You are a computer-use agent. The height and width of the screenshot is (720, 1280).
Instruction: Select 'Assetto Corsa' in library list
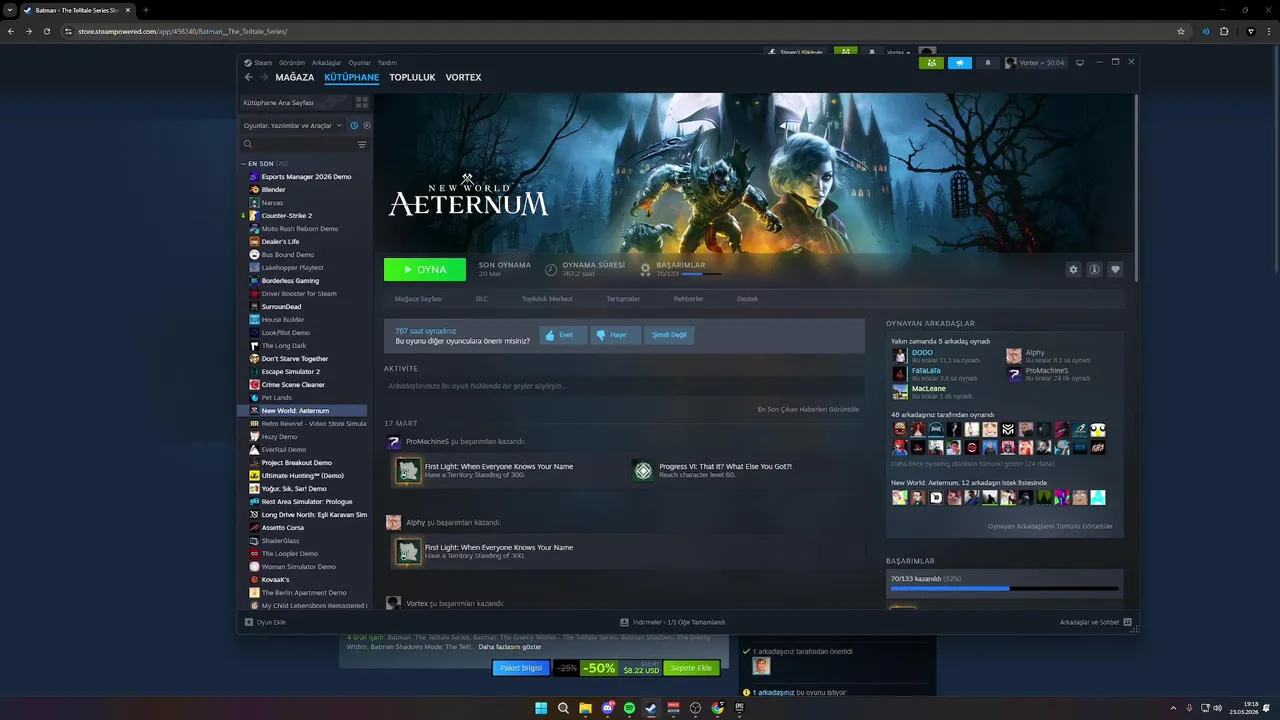pyautogui.click(x=282, y=528)
